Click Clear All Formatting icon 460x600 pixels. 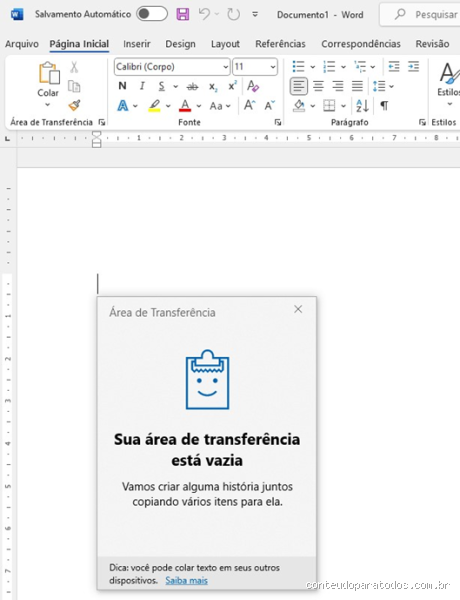coord(253,86)
